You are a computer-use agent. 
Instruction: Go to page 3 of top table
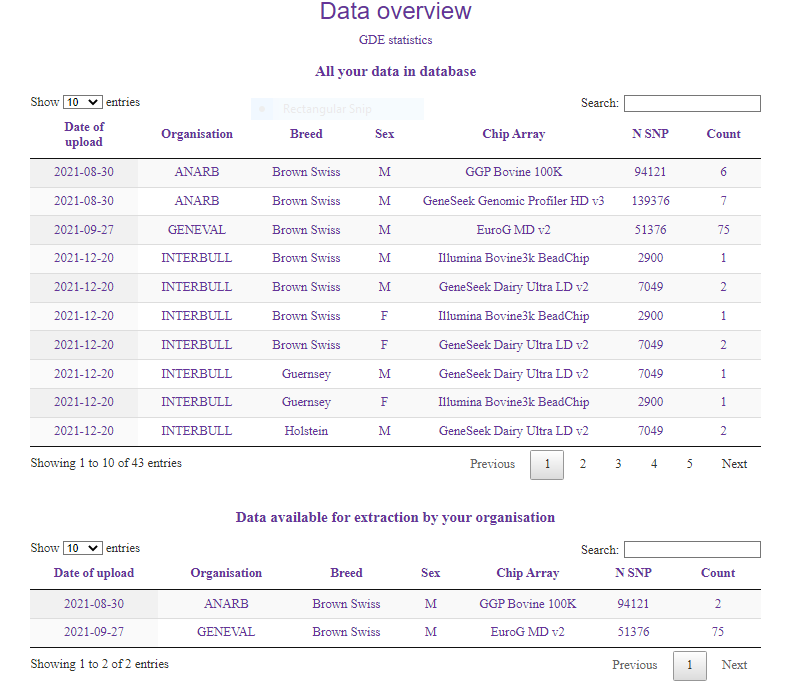point(618,464)
